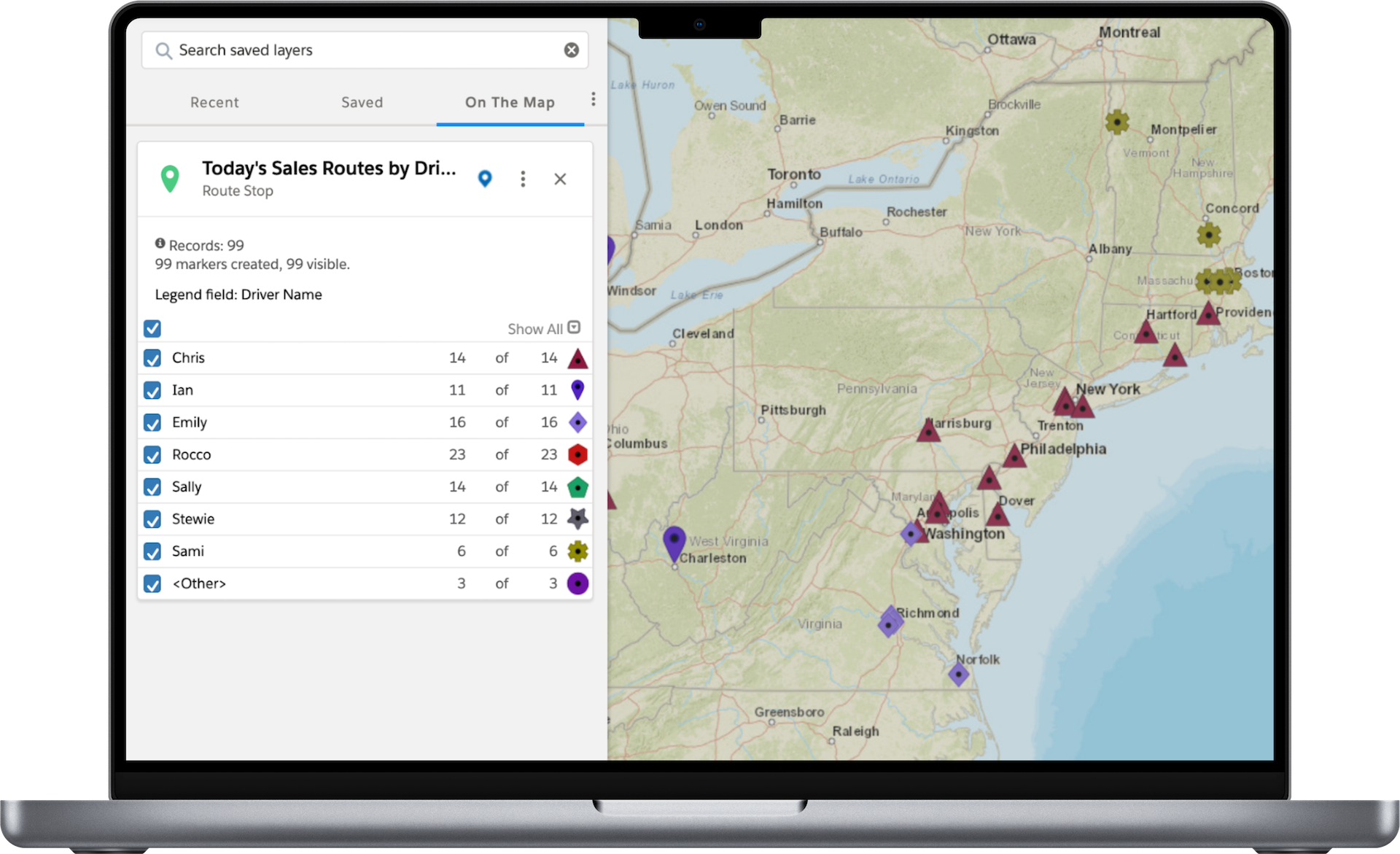Clear the search saved layers field

click(572, 50)
